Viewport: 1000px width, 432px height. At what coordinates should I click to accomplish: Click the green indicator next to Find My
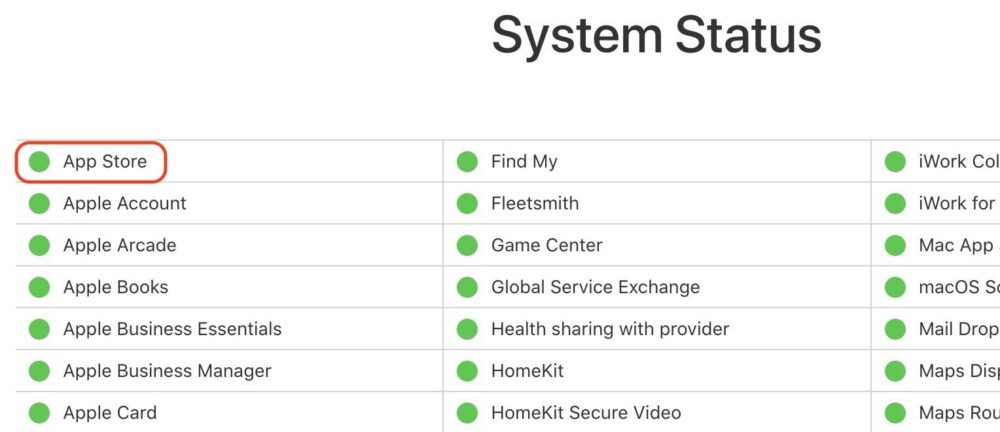[x=467, y=161]
